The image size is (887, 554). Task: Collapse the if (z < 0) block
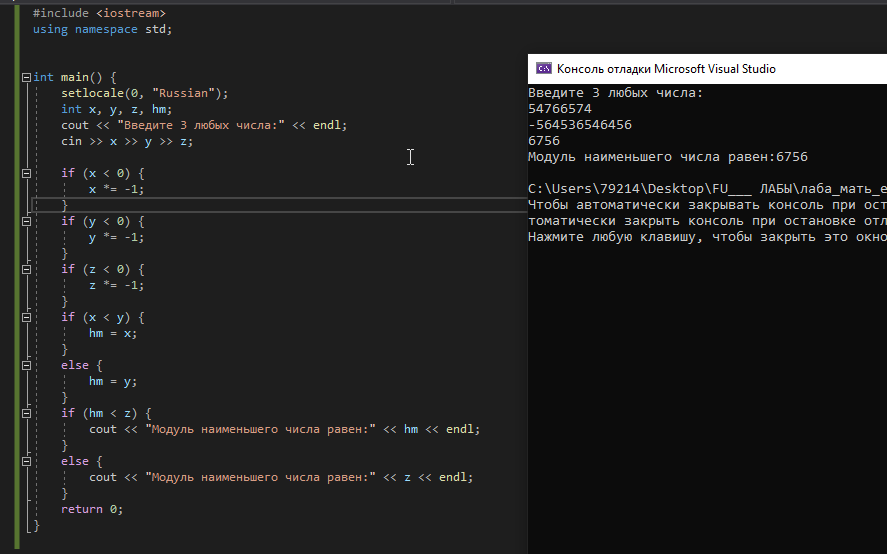[x=26, y=269]
